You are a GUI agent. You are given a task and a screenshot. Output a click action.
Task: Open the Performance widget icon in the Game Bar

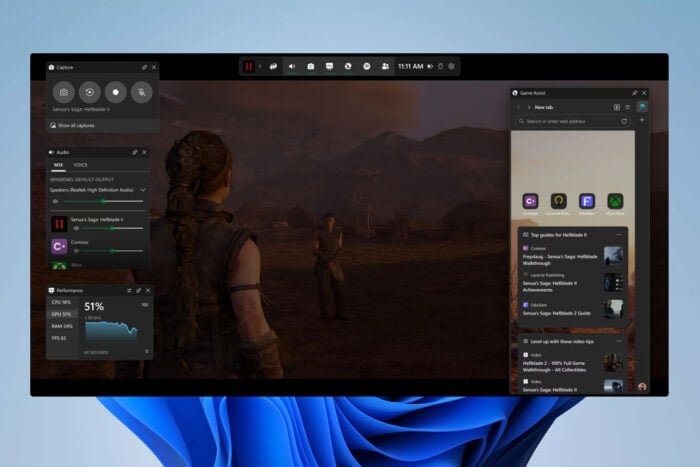click(x=329, y=67)
